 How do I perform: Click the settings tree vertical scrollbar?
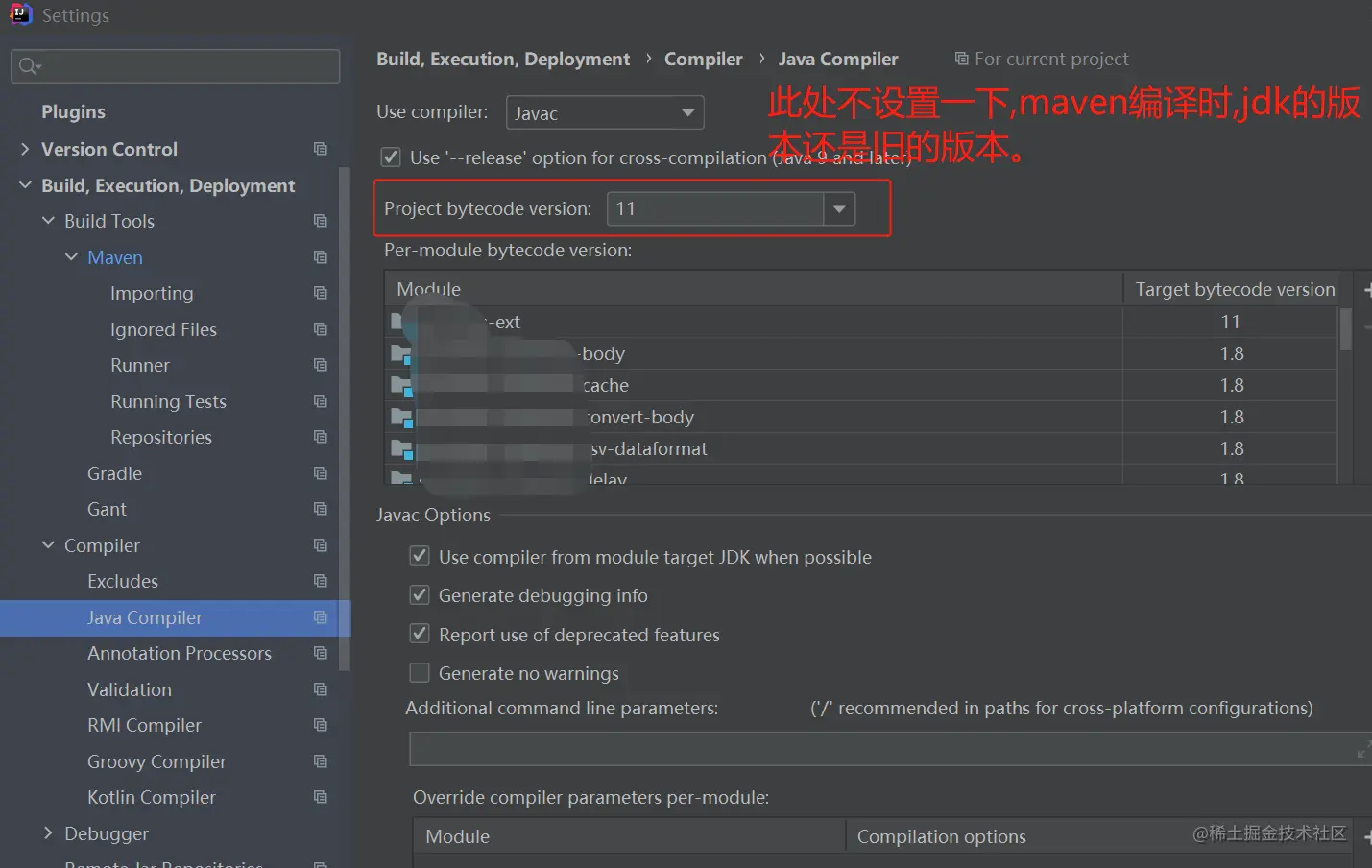(x=345, y=418)
